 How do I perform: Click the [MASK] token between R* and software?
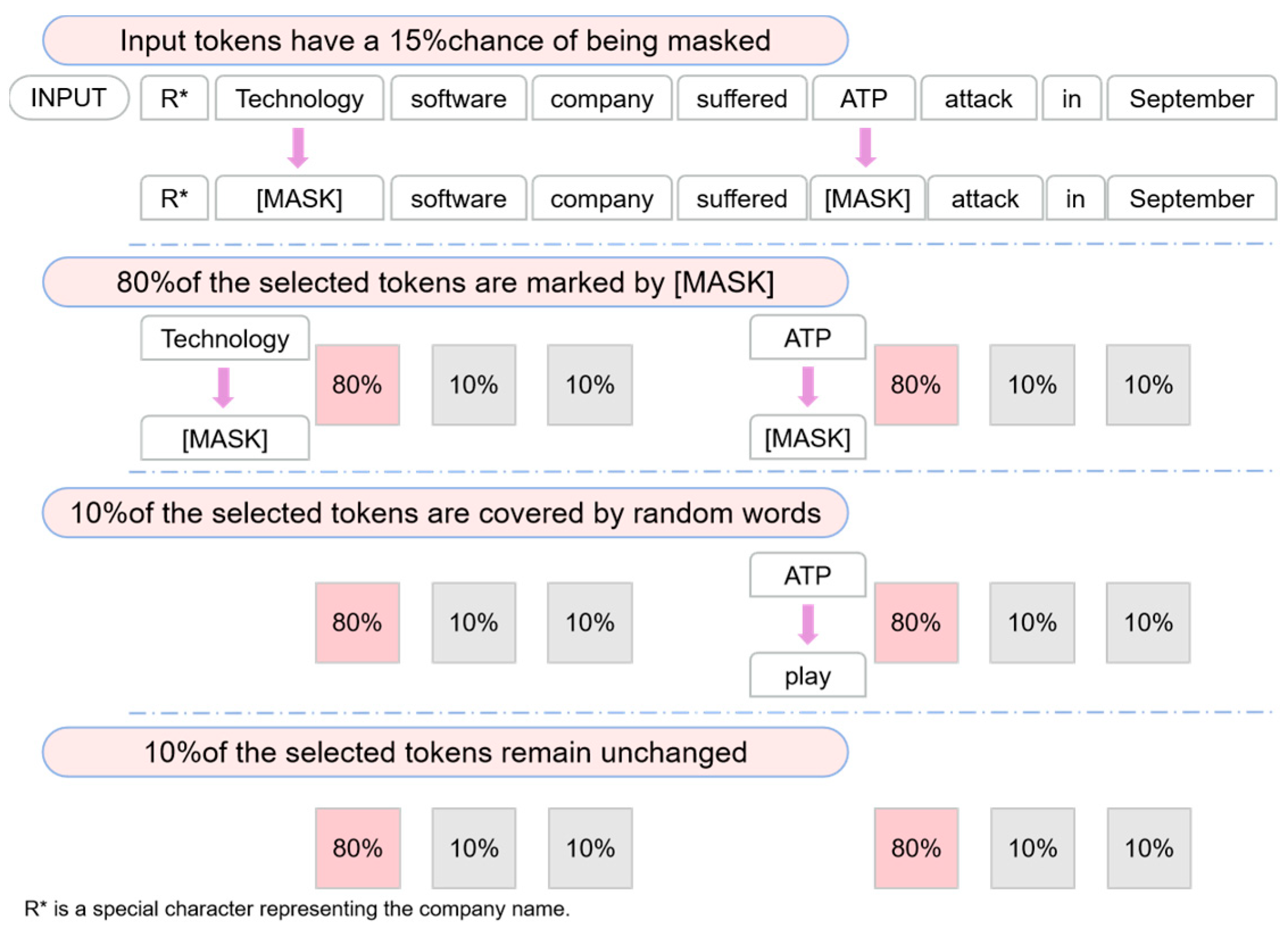[299, 199]
